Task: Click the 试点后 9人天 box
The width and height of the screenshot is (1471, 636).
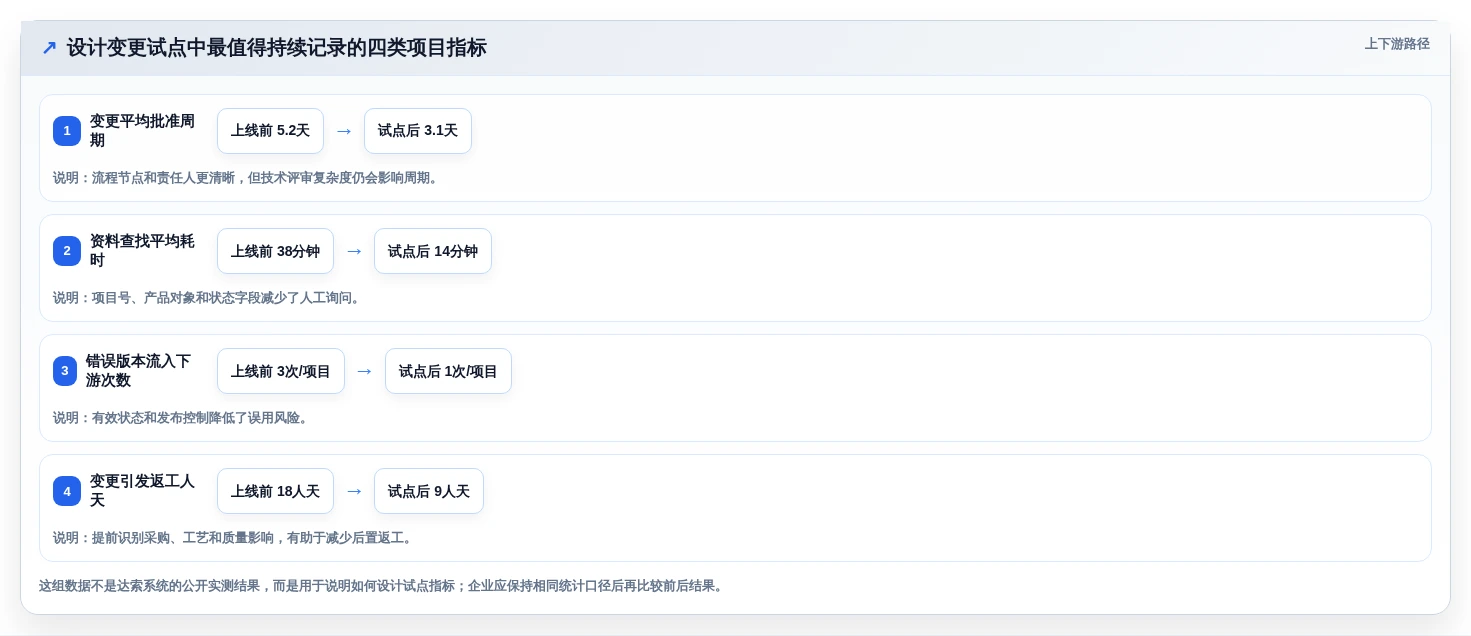Action: click(x=429, y=491)
